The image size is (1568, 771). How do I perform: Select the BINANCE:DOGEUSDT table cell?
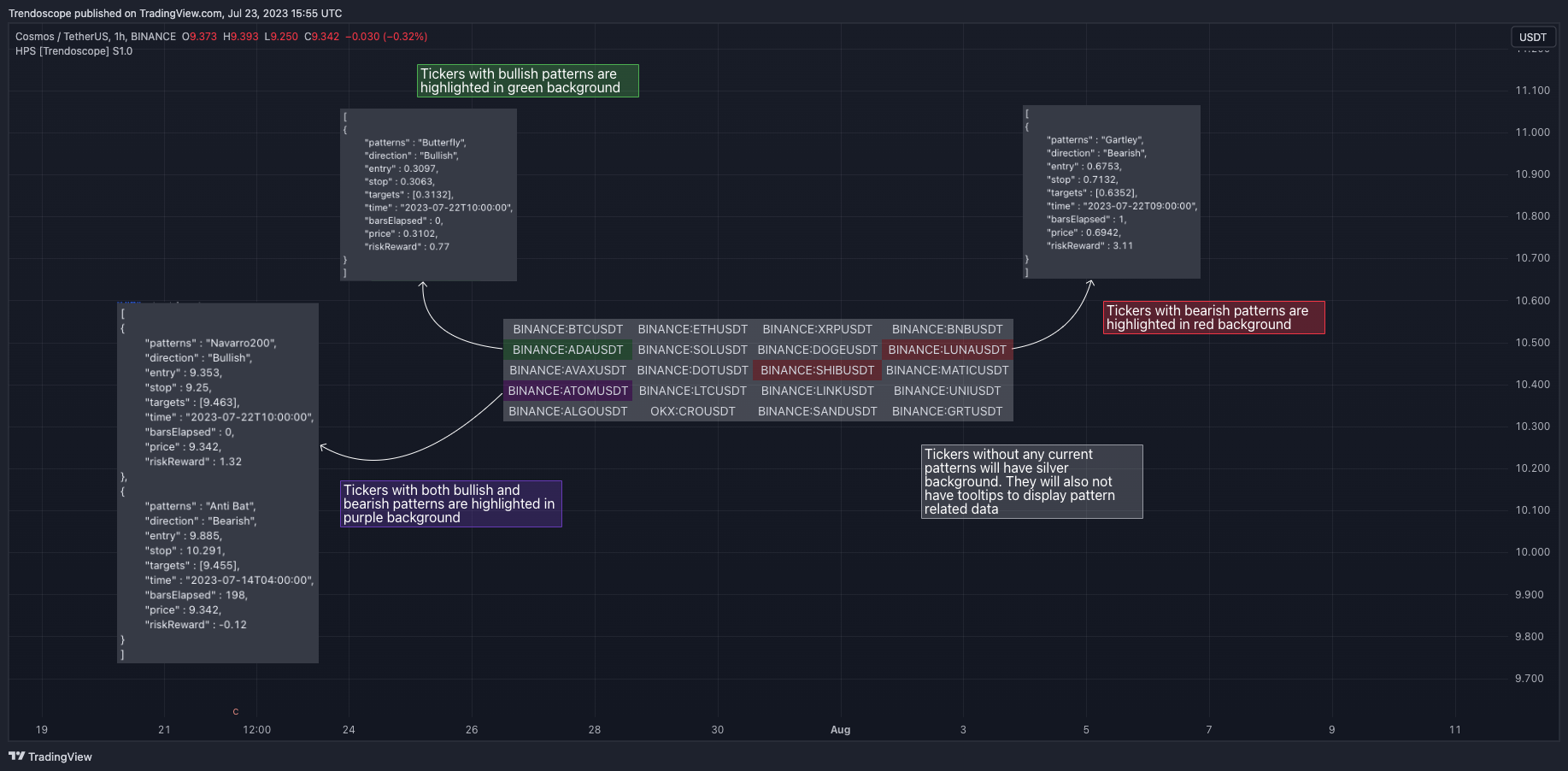pos(817,350)
